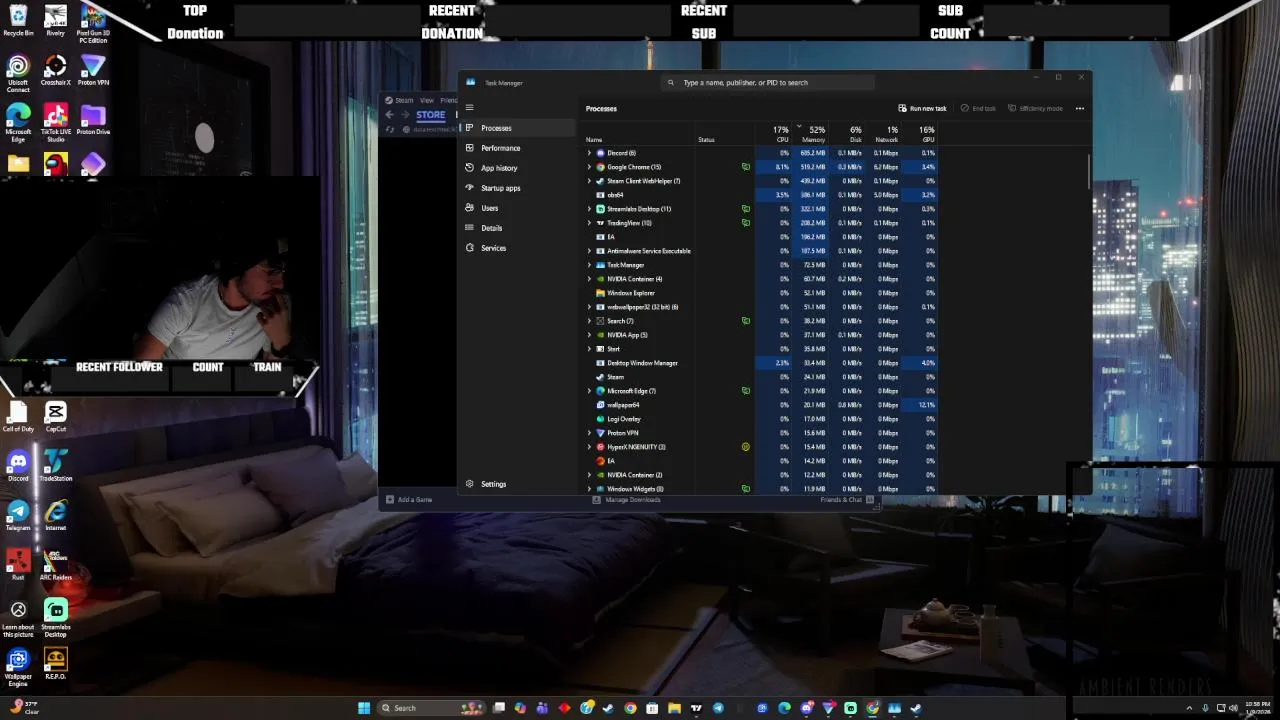
Task: Expand the Google Chrome (15) process group
Action: click(589, 167)
